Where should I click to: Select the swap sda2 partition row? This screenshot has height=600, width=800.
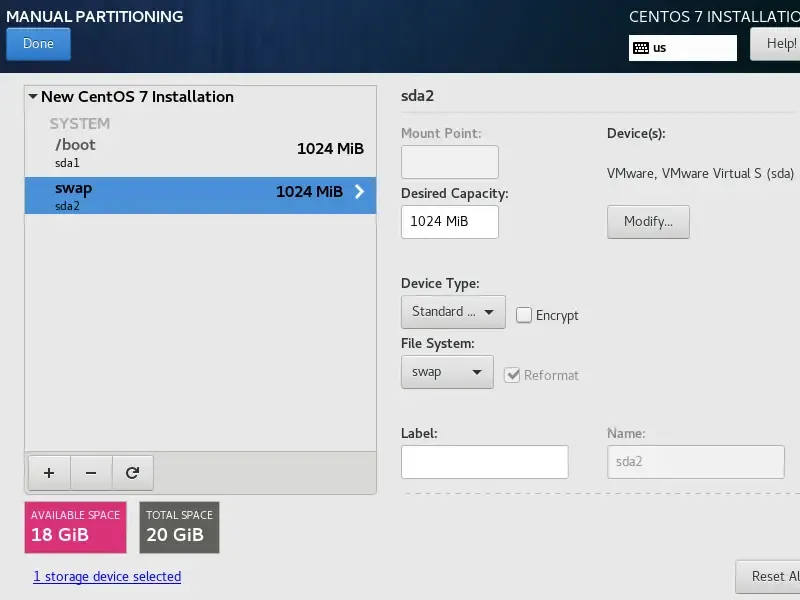[201, 195]
